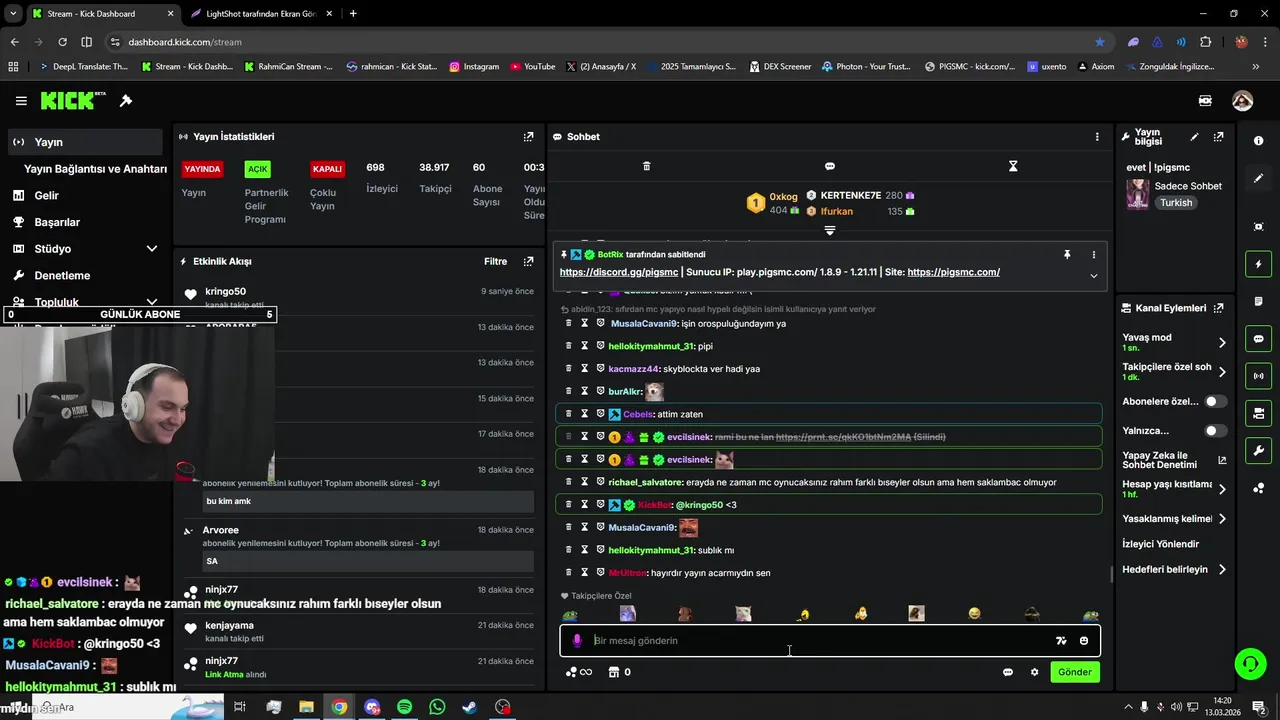Open Yasaklanmış kelimeler arrow
1280x720 pixels.
click(x=1222, y=519)
